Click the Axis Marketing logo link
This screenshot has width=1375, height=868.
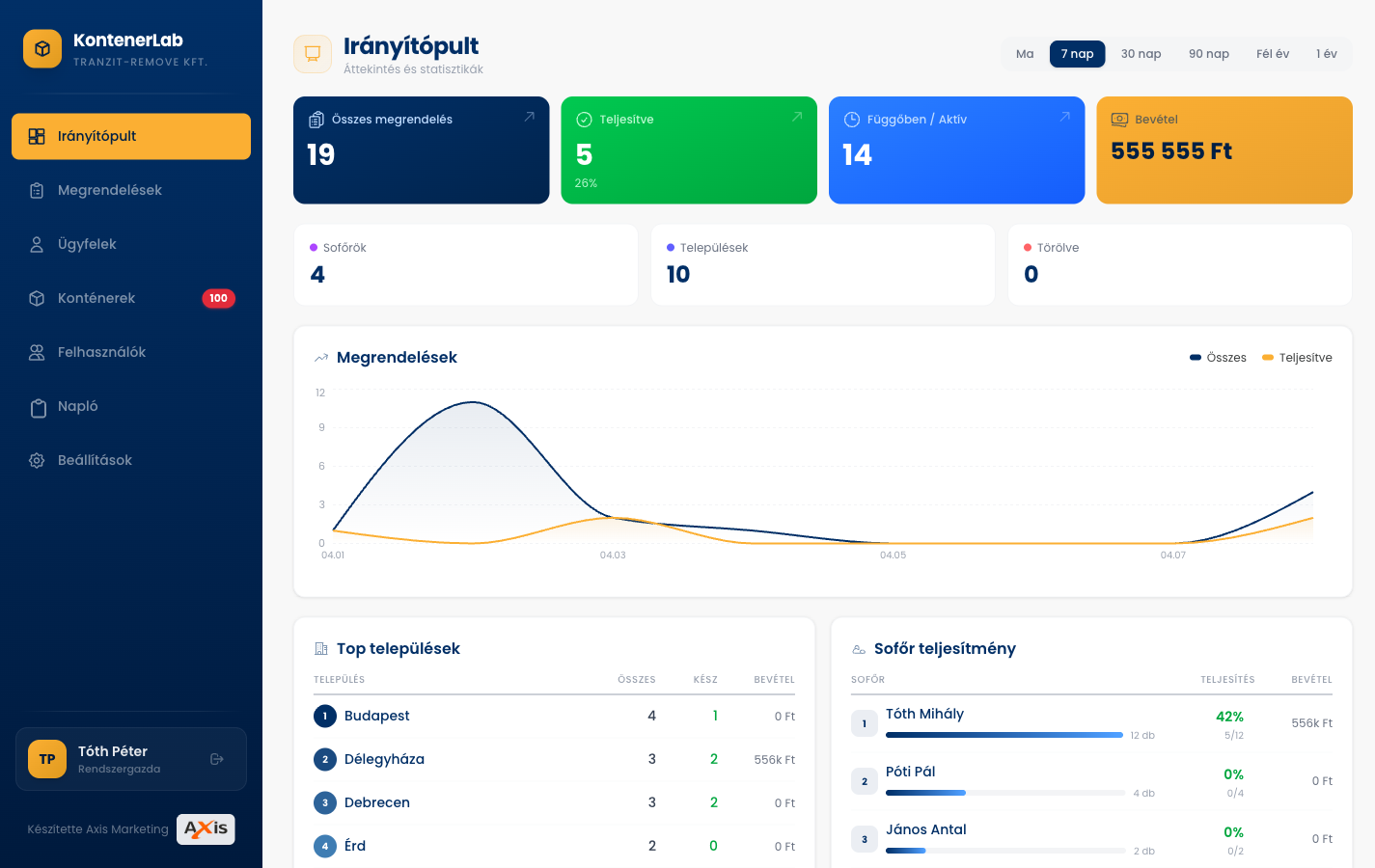point(206,828)
